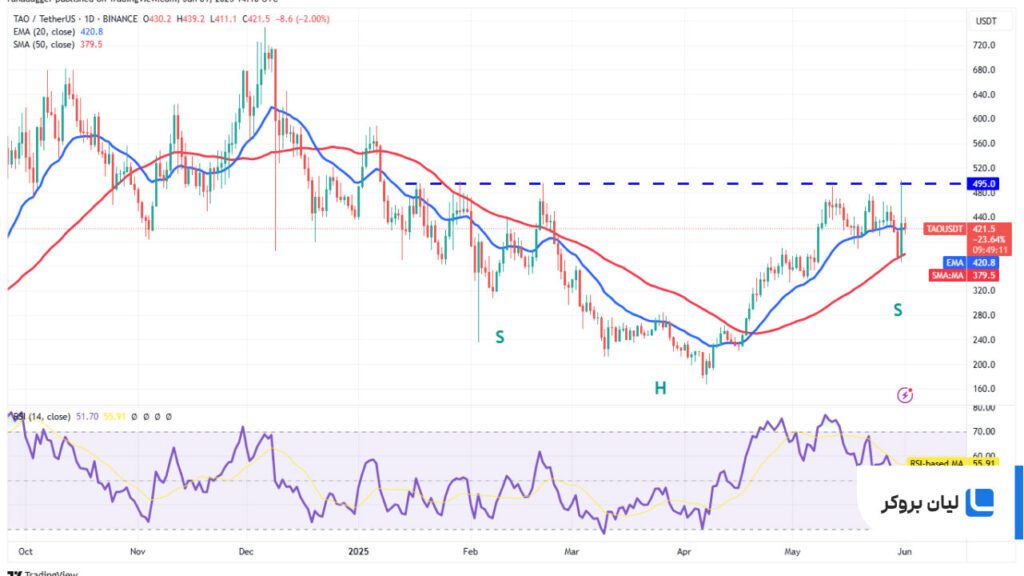Click the May date axis label
The image size is (1024, 576).
click(792, 551)
